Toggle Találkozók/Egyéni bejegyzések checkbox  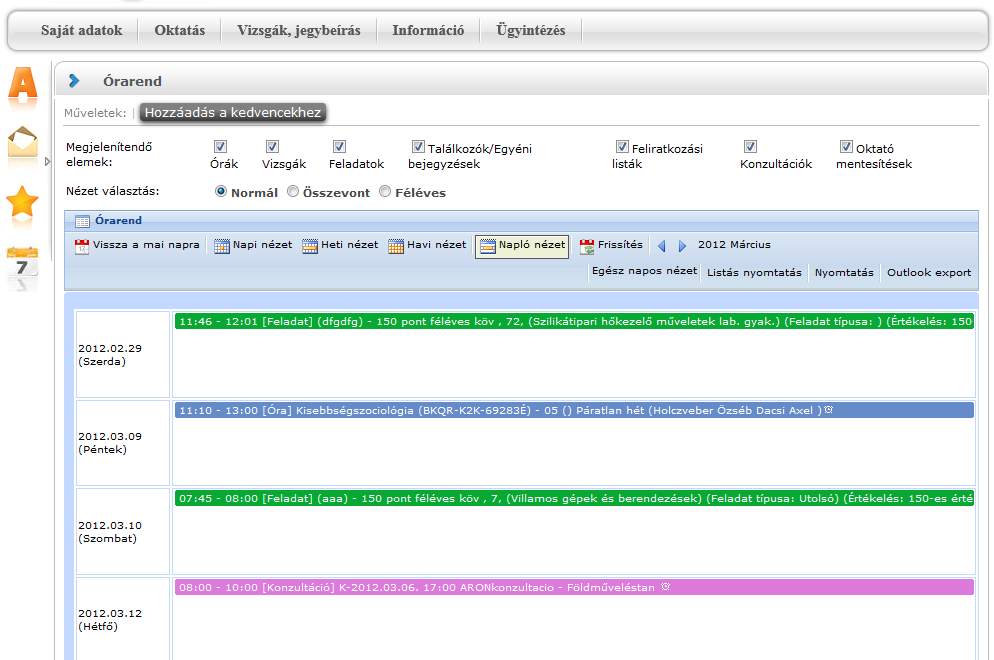coord(418,146)
